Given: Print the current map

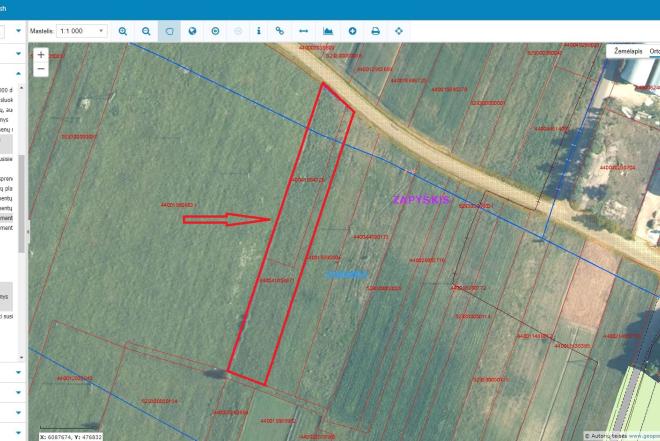Looking at the screenshot, I should coord(375,31).
